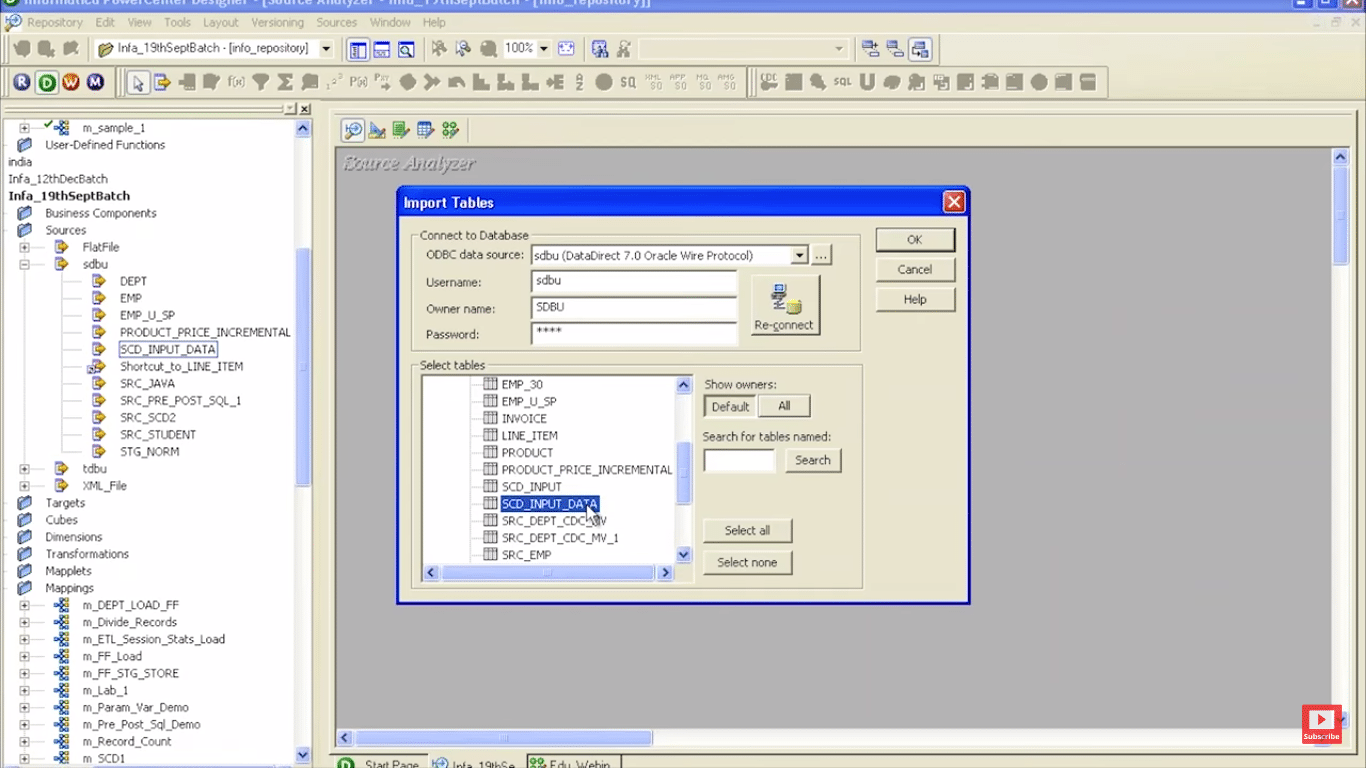The image size is (1366, 768).
Task: Select the Source Analyzer tool icon
Action: tap(353, 130)
